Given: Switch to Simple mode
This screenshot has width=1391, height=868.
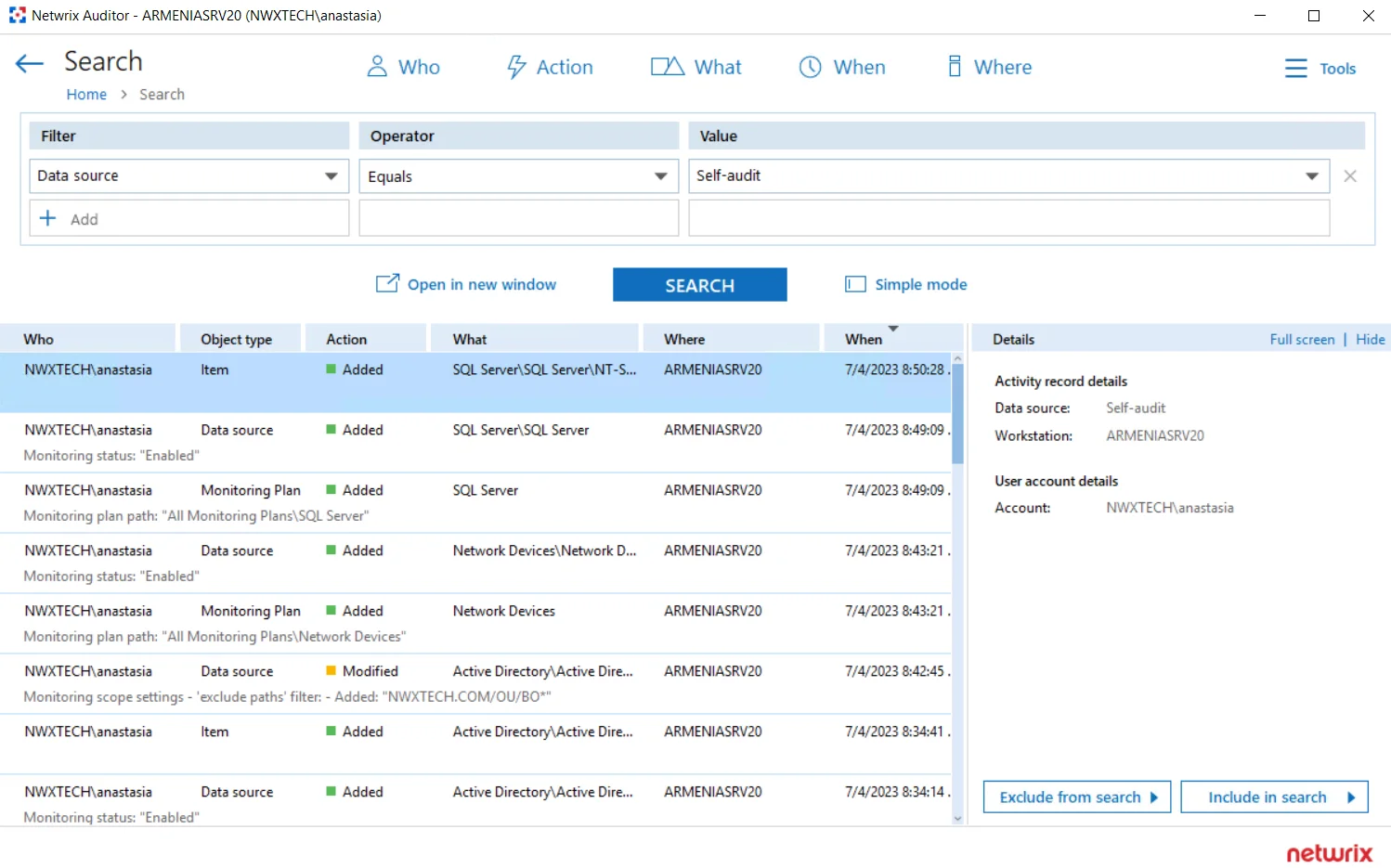Looking at the screenshot, I should (906, 284).
